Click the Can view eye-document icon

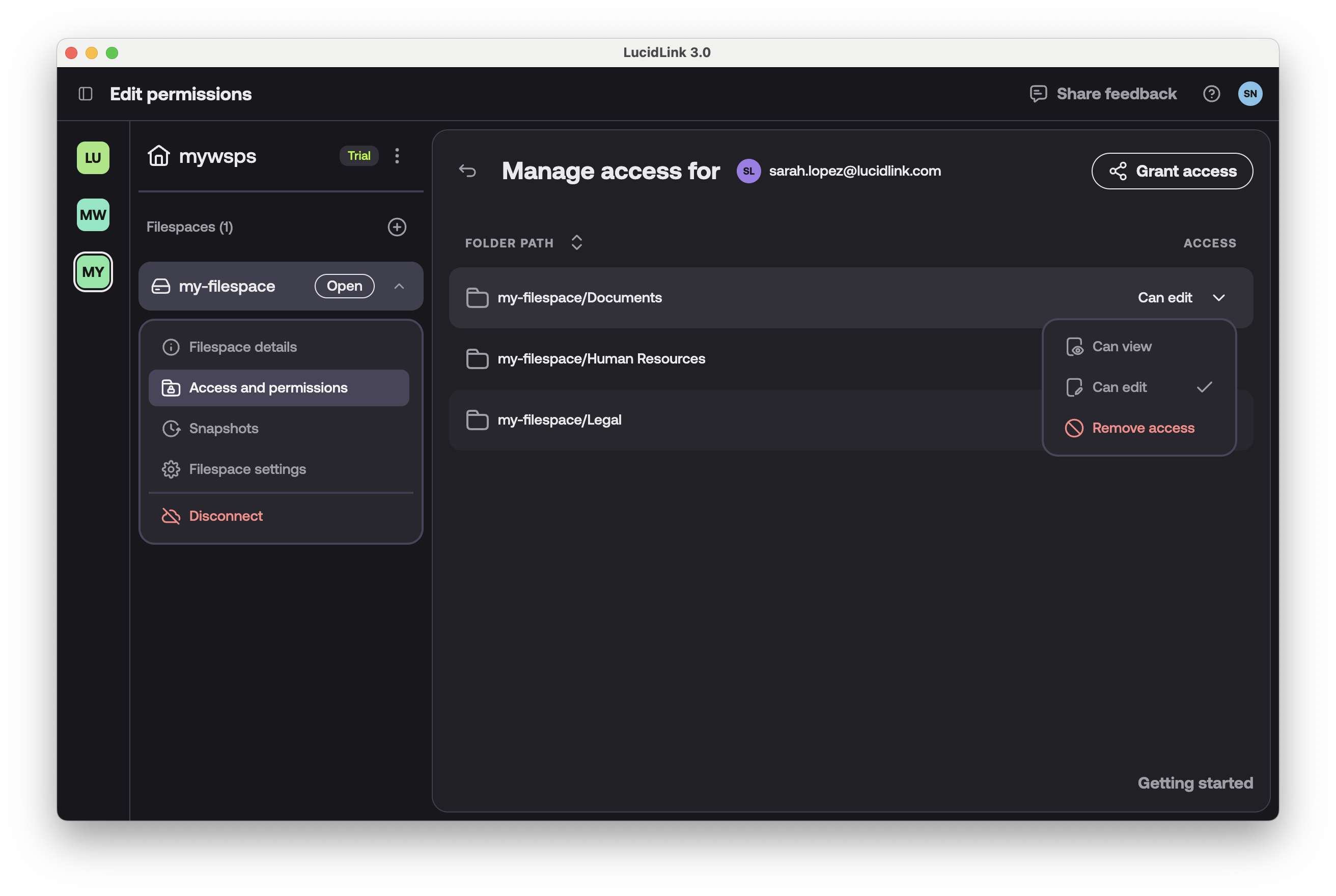1074,347
